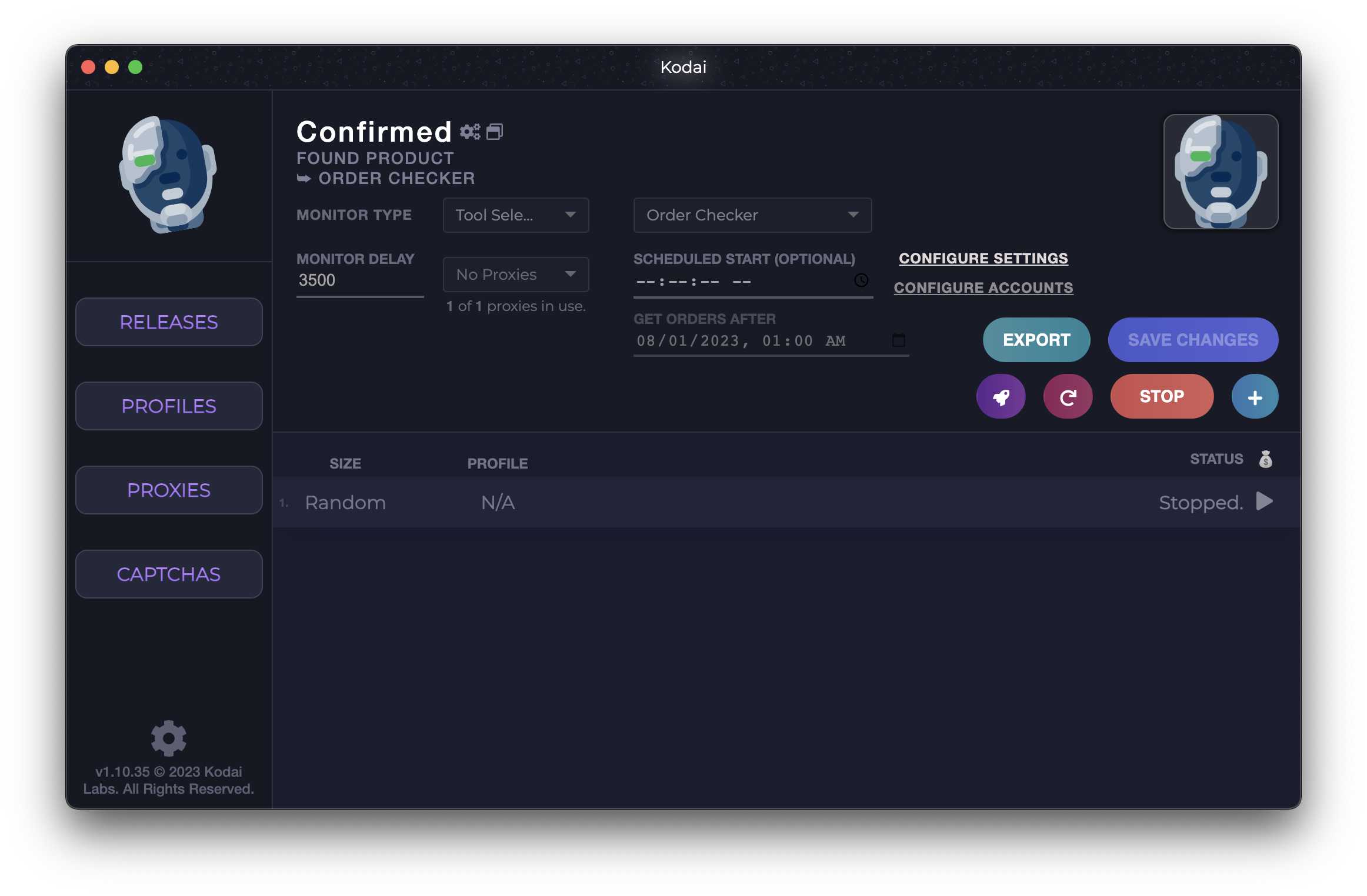
Task: Switch to the PROXIES section
Action: pos(169,490)
